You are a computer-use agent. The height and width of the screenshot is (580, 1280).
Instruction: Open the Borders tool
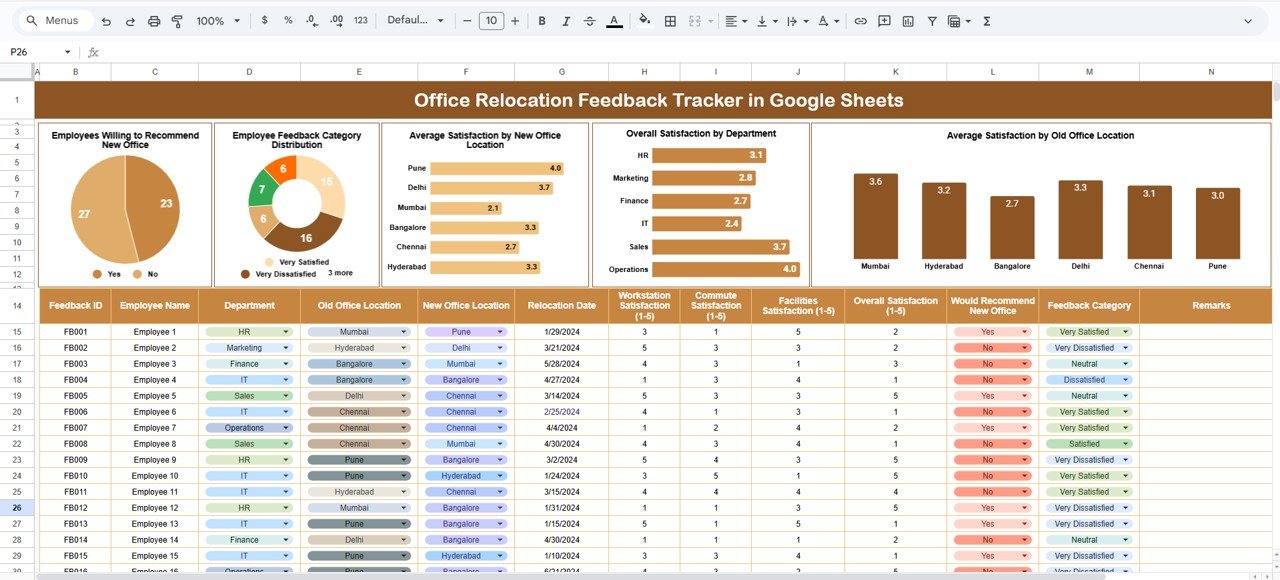point(670,21)
